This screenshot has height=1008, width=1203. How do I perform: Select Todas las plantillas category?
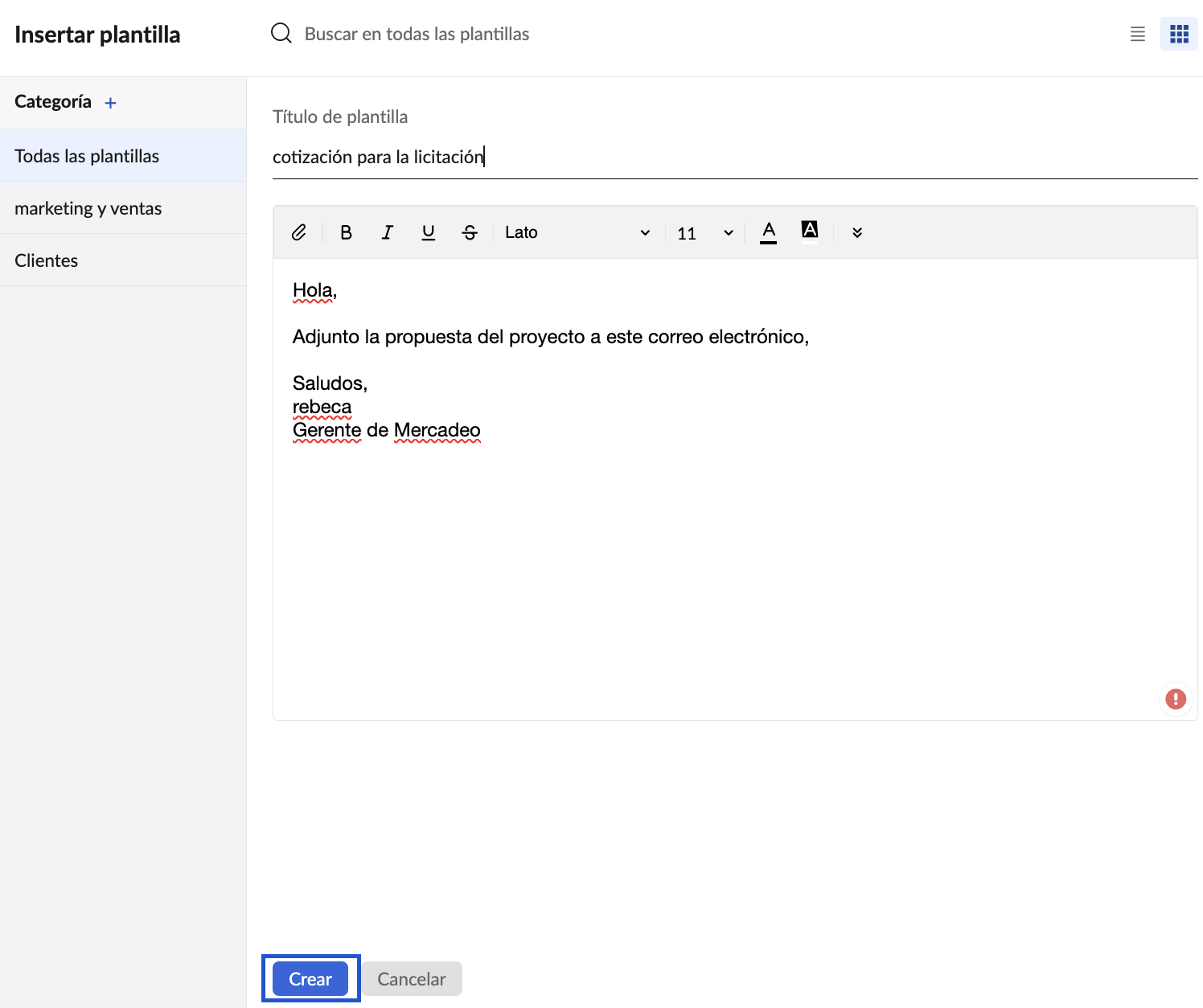coord(87,156)
